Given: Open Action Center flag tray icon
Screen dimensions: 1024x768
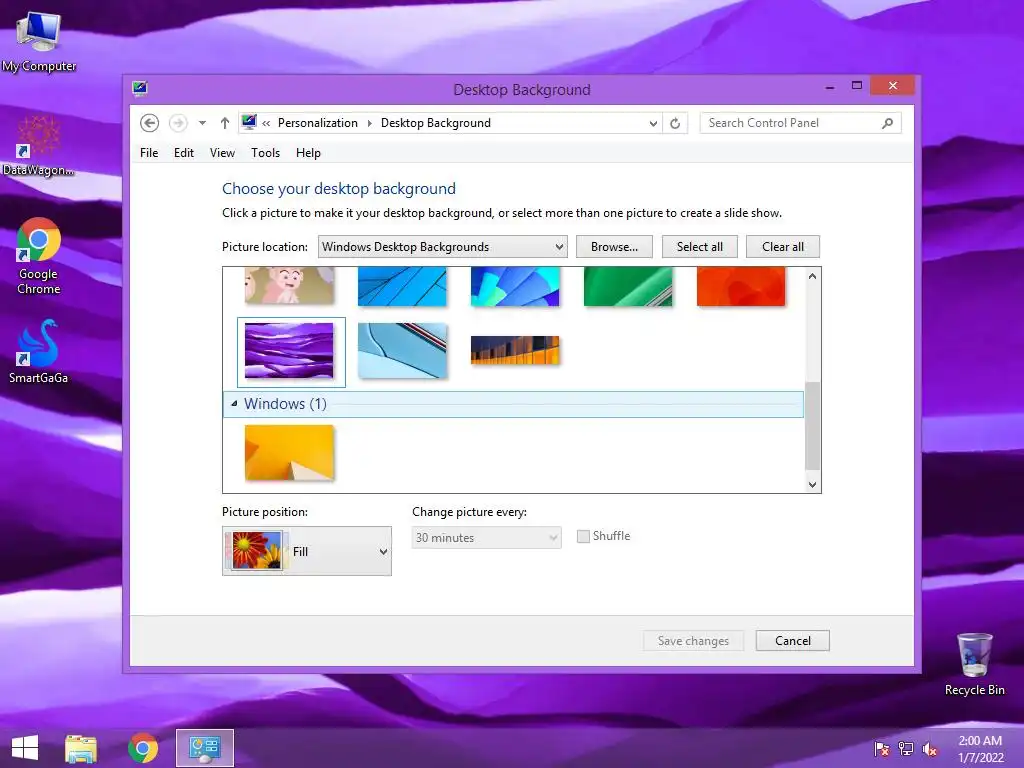Looking at the screenshot, I should click(882, 749).
